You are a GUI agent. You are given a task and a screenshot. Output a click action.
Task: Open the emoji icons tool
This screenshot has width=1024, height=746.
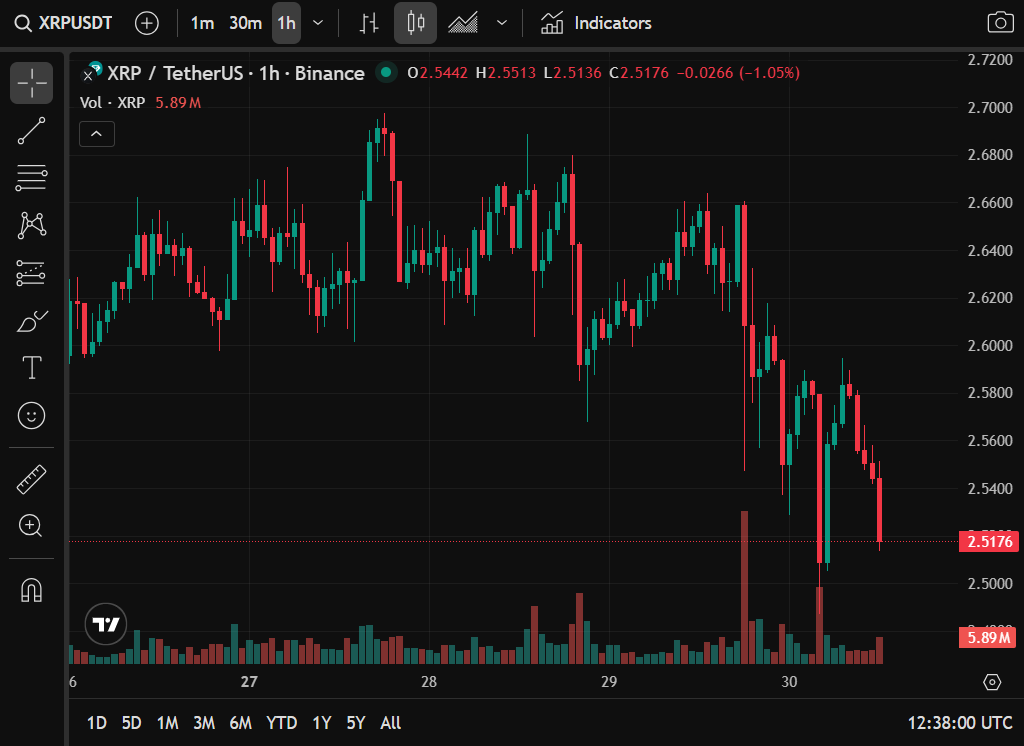[x=31, y=415]
